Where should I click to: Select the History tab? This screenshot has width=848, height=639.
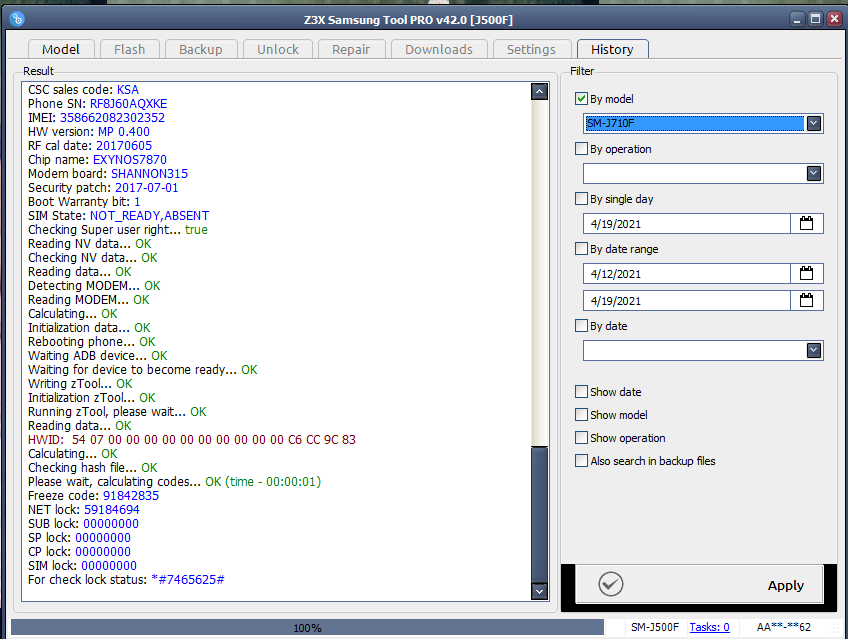pyautogui.click(x=612, y=49)
